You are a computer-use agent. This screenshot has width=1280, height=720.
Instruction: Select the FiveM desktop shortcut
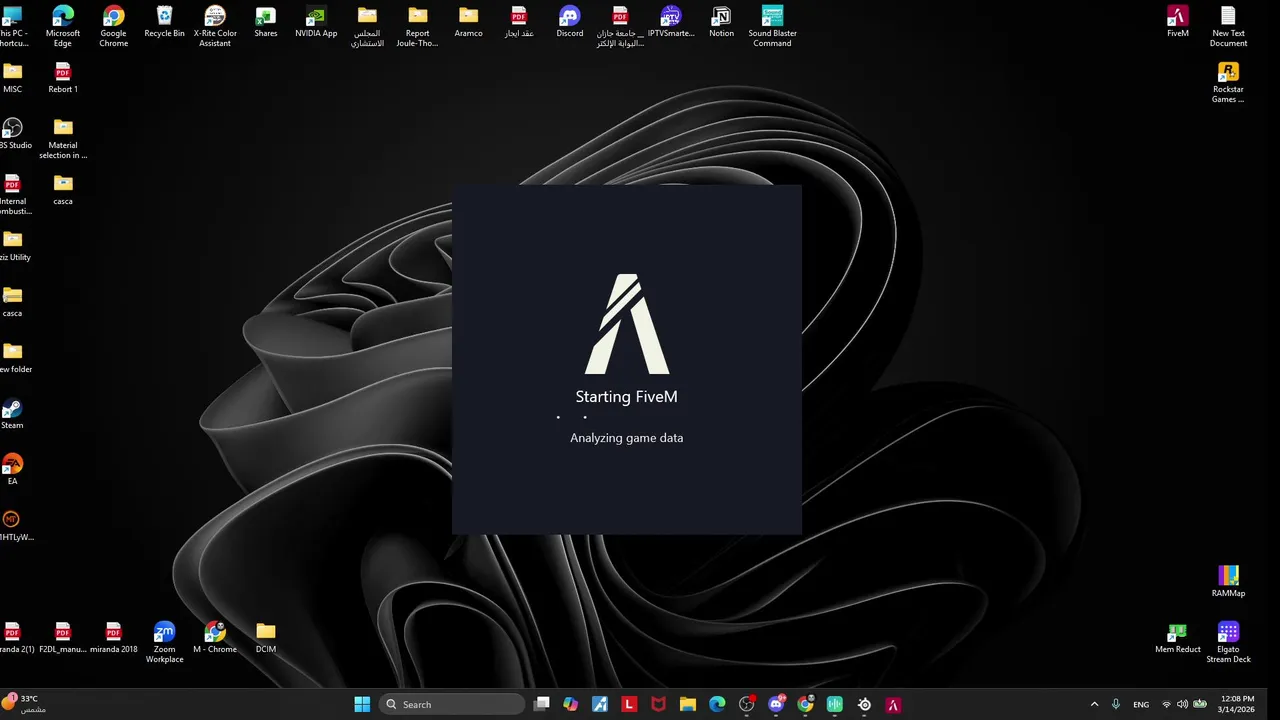point(1178,22)
